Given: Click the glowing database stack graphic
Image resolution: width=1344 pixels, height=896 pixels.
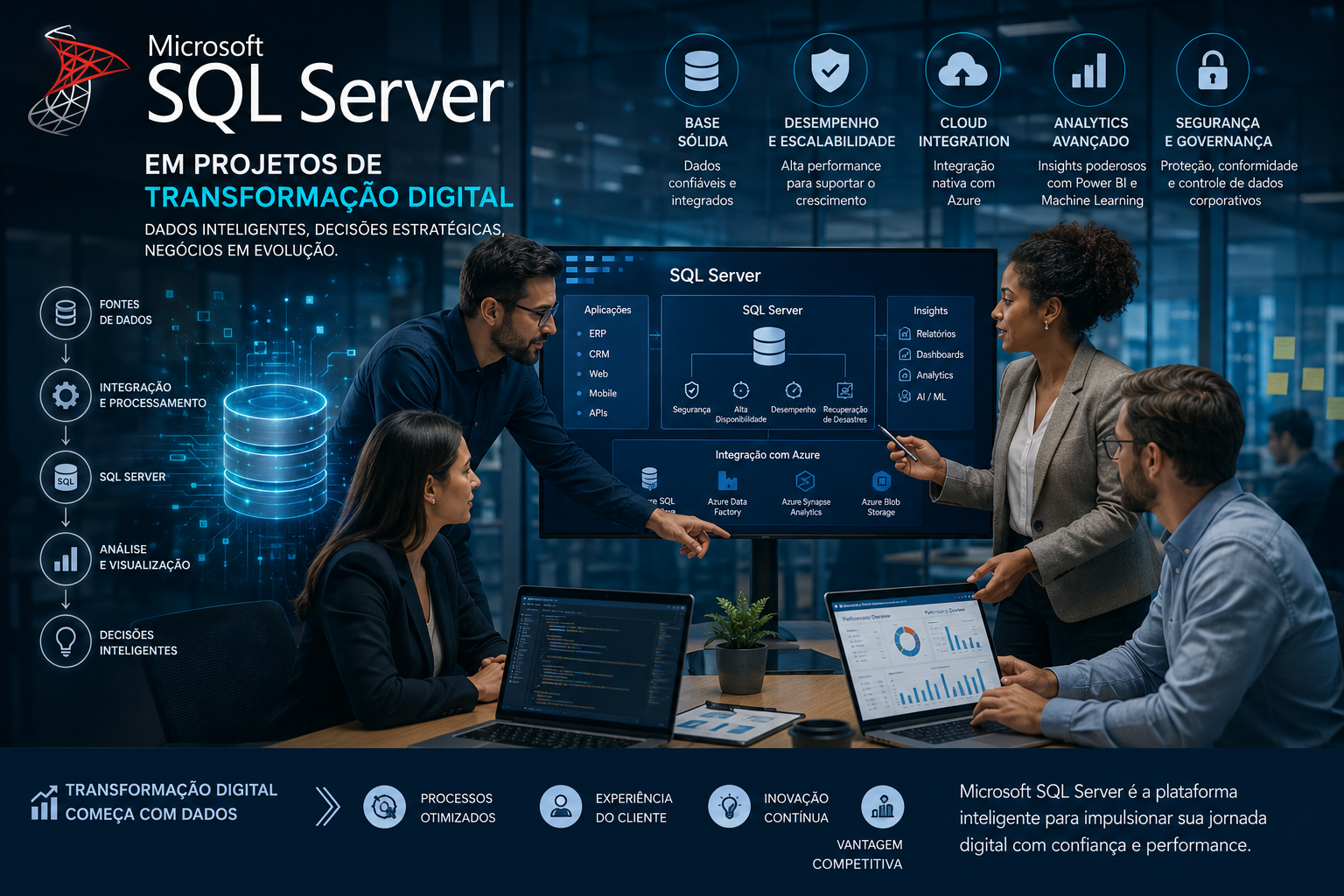Looking at the screenshot, I should pyautogui.click(x=275, y=451).
